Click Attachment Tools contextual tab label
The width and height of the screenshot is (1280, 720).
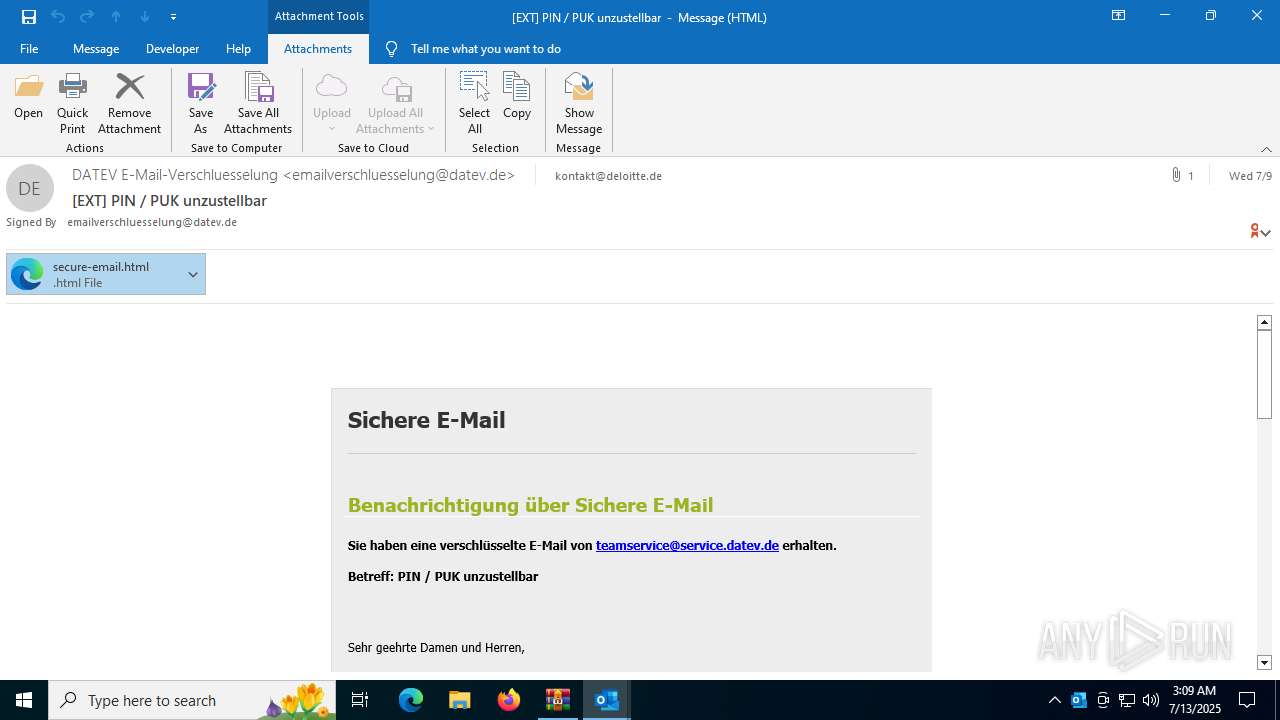319,16
